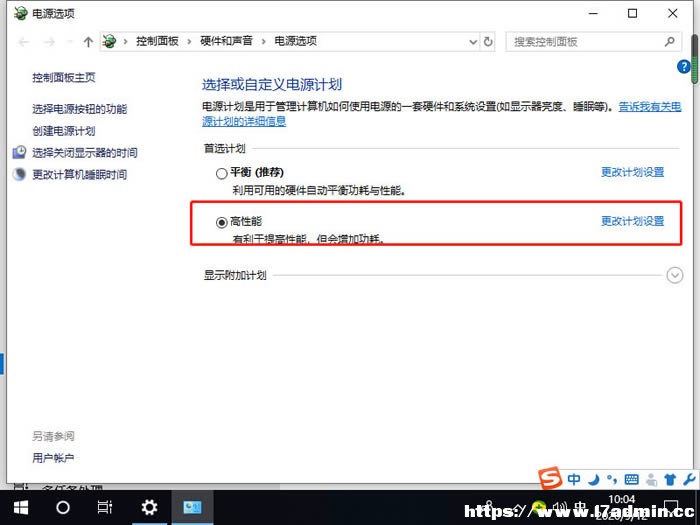Open the window title bar power icon menu
The image size is (700, 525).
click(21, 13)
